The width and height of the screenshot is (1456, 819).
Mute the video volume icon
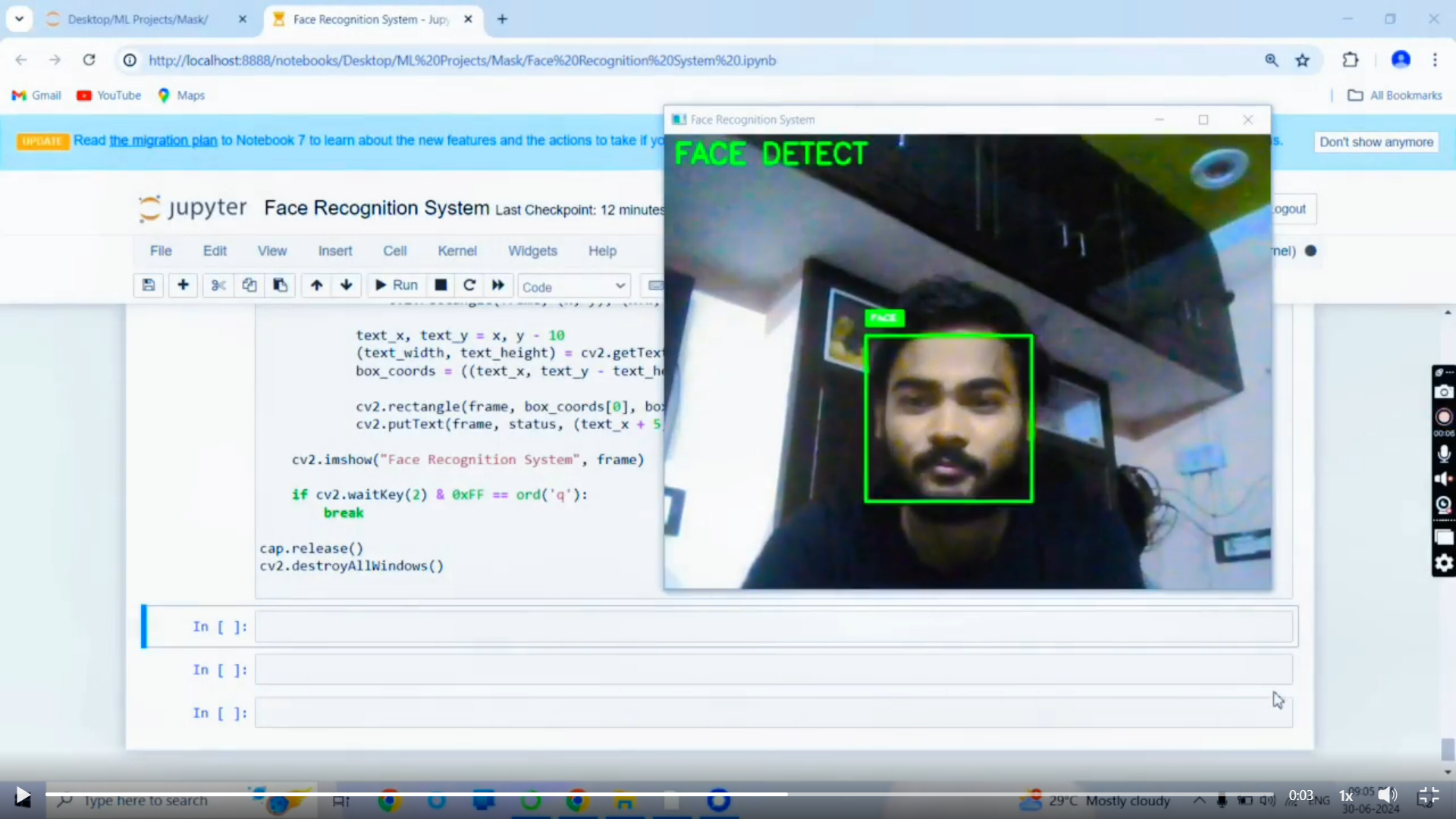(x=1387, y=795)
